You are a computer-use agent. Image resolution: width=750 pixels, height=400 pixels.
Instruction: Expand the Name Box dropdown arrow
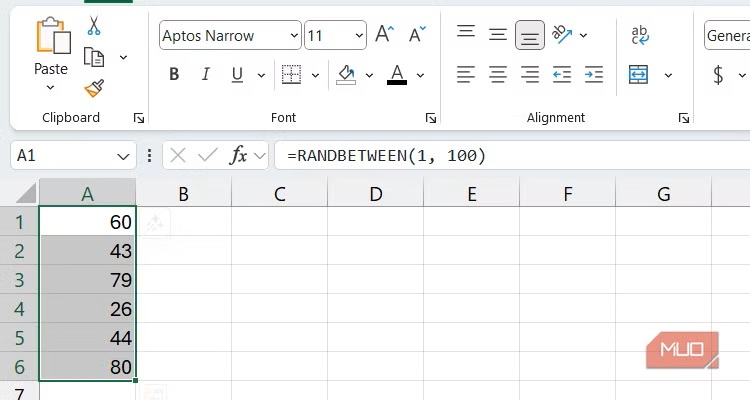(x=124, y=156)
